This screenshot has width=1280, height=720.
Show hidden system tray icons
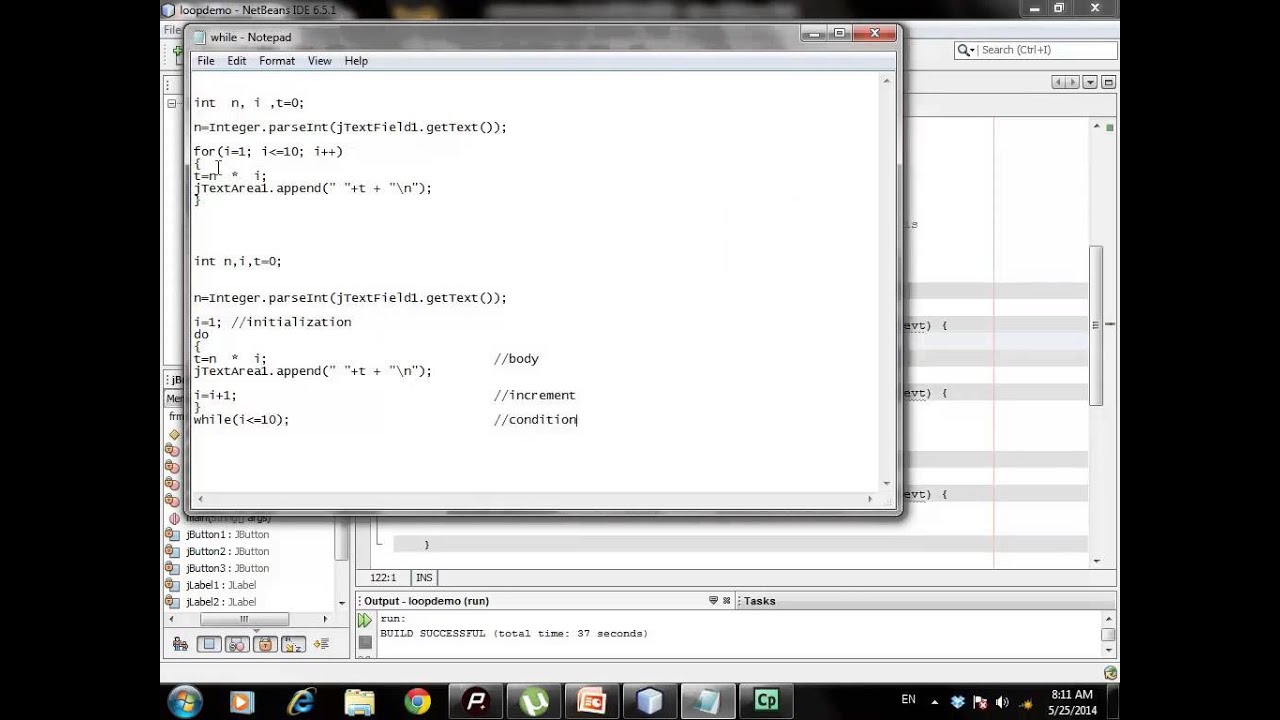click(935, 702)
